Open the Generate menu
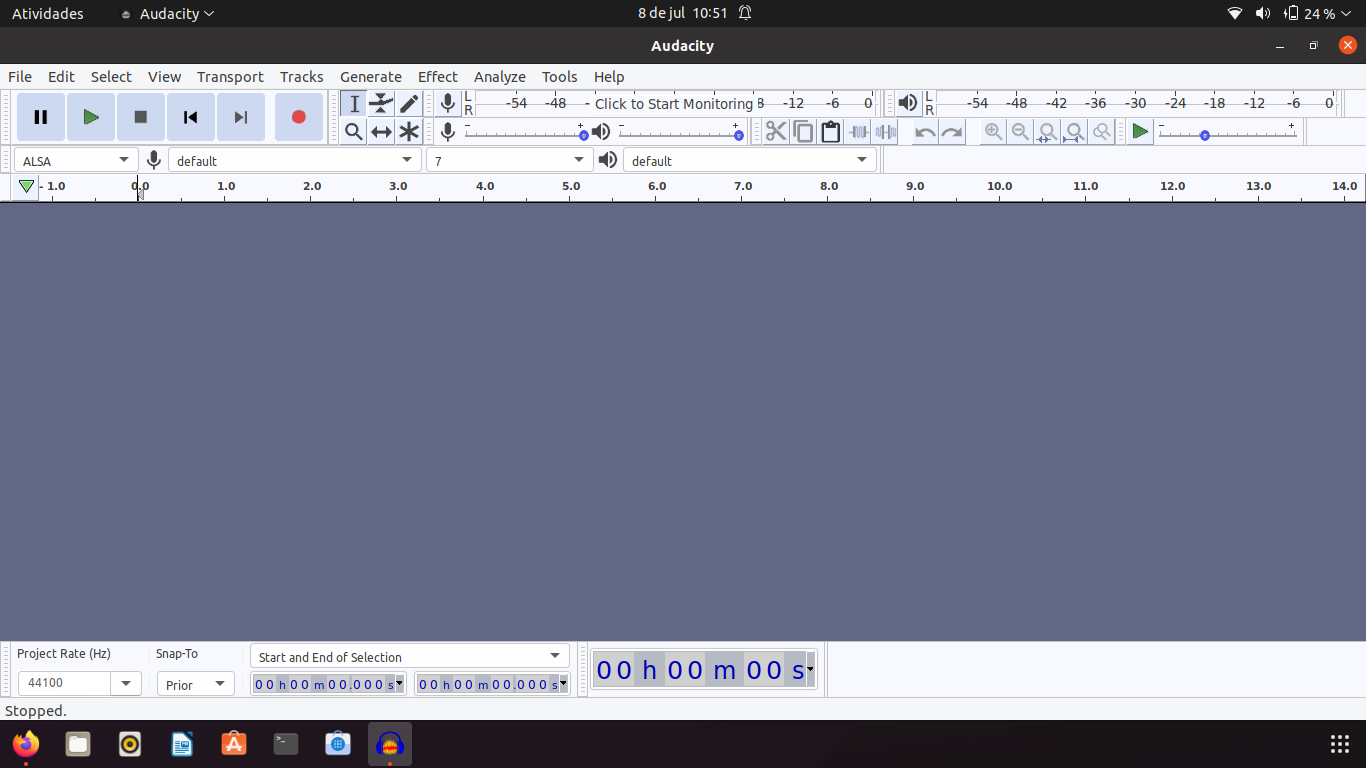The image size is (1366, 768). 370,77
